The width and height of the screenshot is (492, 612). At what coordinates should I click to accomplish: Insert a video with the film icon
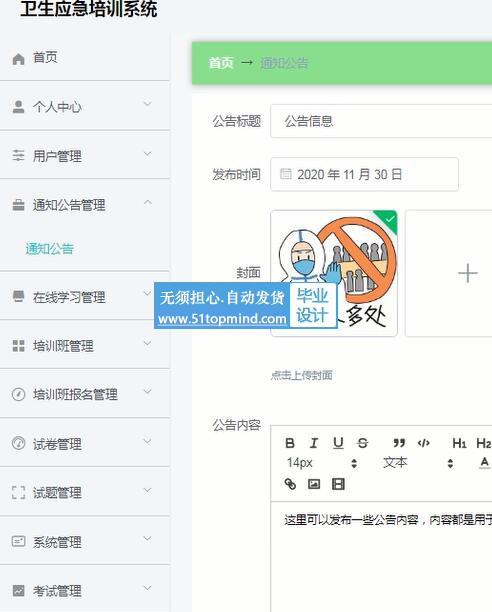338,484
